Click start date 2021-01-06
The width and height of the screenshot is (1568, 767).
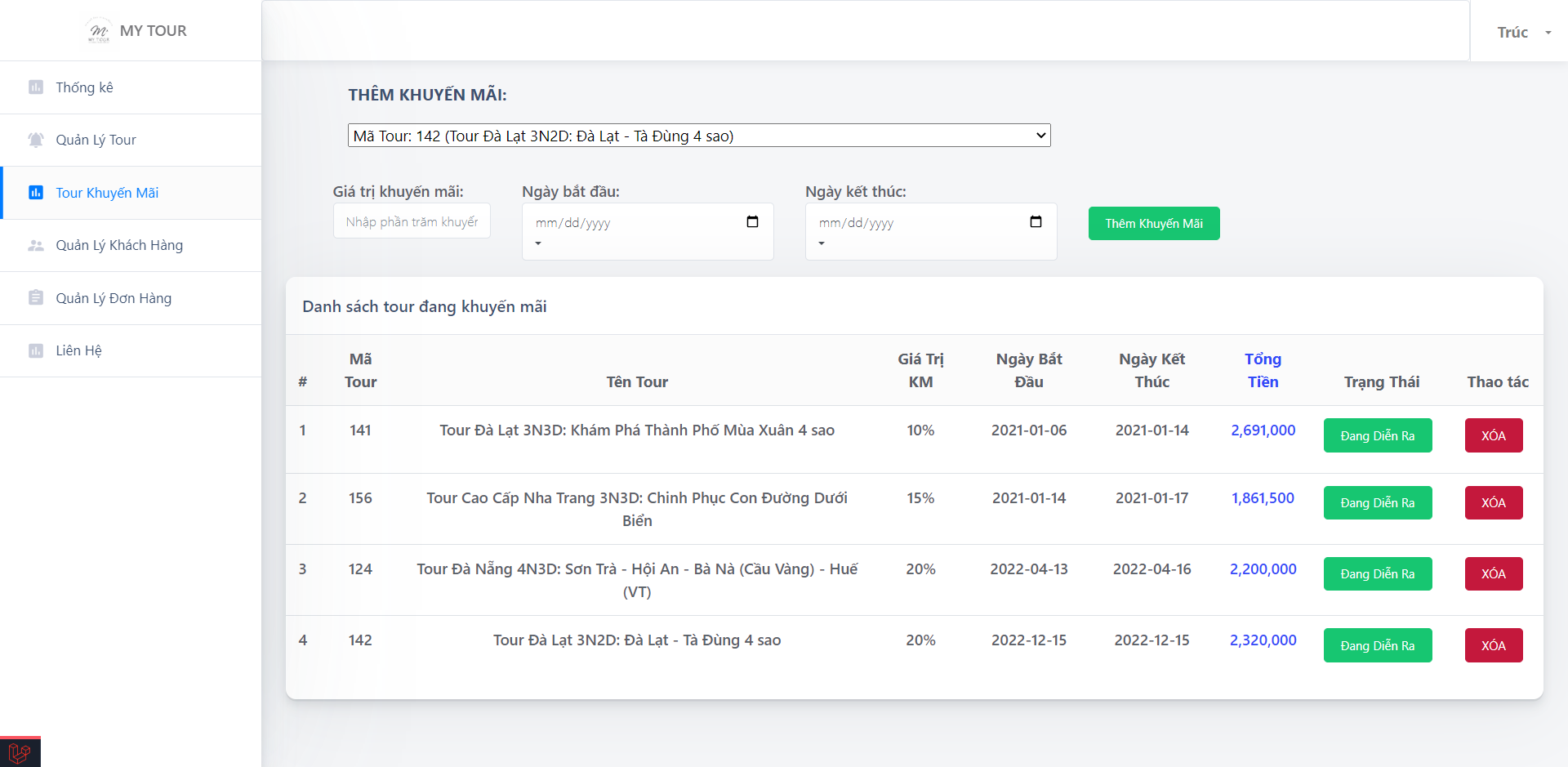[1029, 430]
